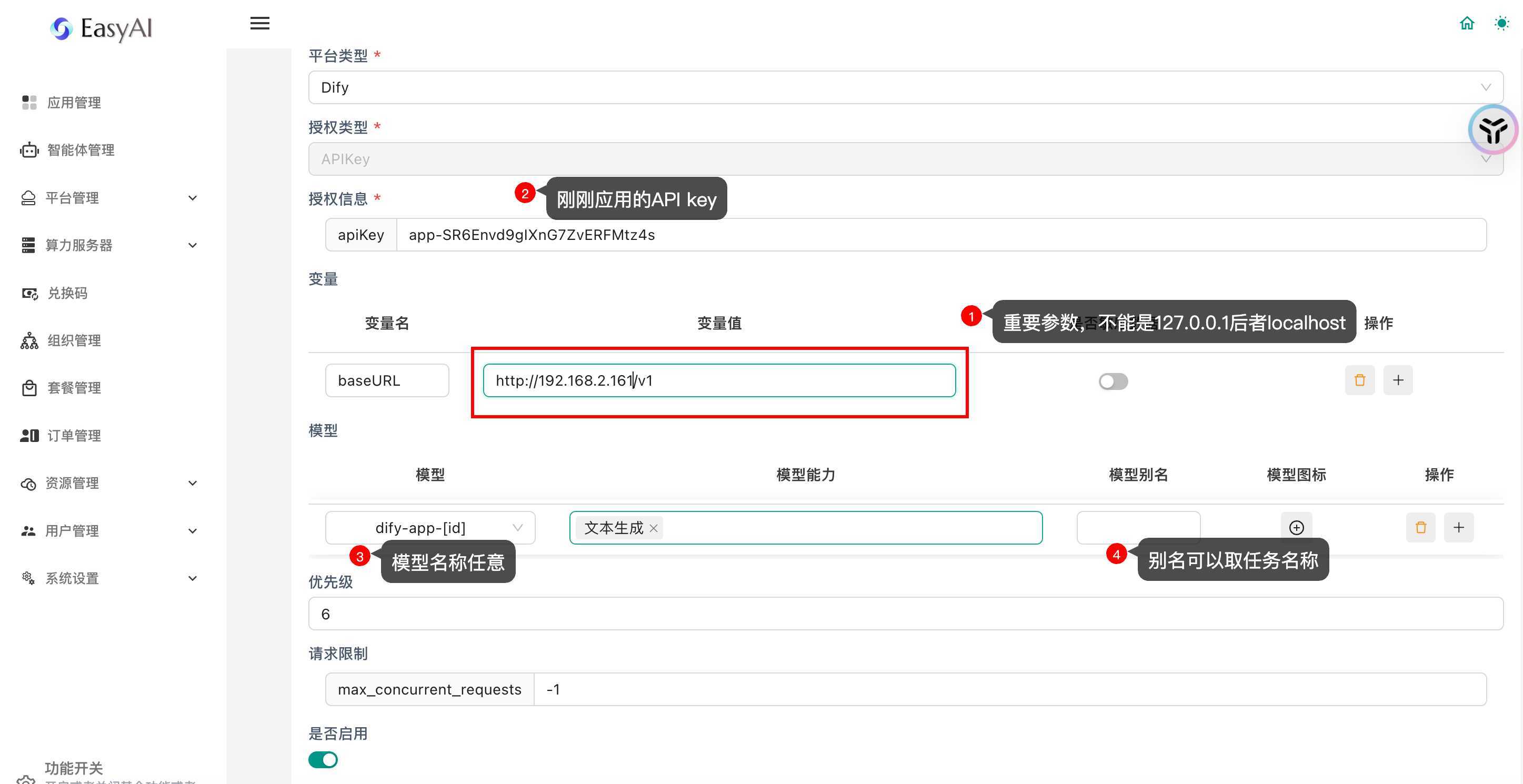Switch theme with the sun icon
This screenshot has width=1523, height=784.
click(1501, 24)
